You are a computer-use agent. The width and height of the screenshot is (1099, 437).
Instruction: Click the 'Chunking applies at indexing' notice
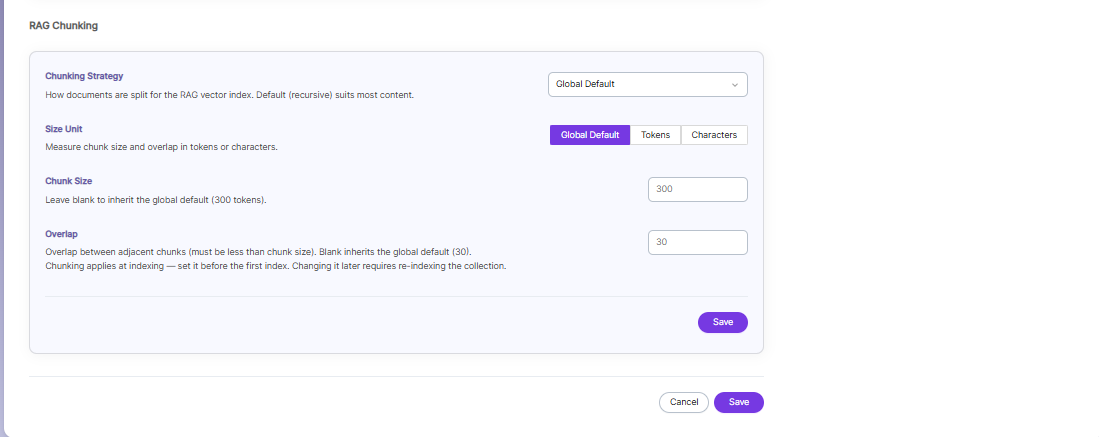(x=275, y=267)
